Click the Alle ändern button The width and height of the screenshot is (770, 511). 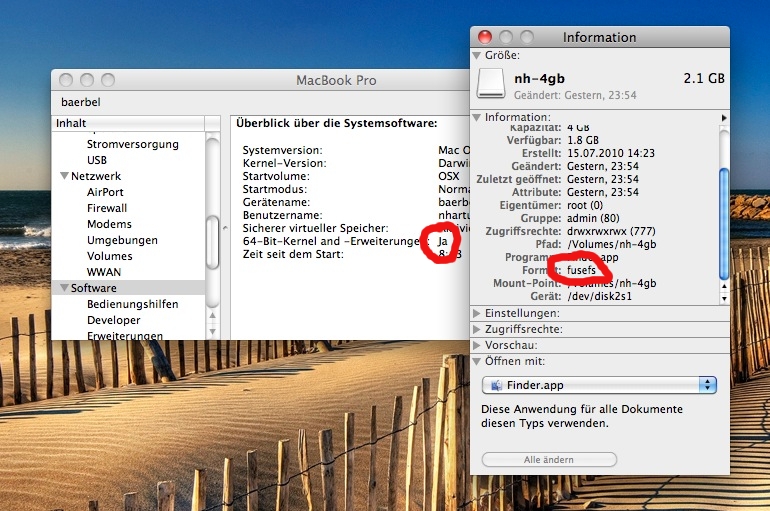pyautogui.click(x=549, y=460)
